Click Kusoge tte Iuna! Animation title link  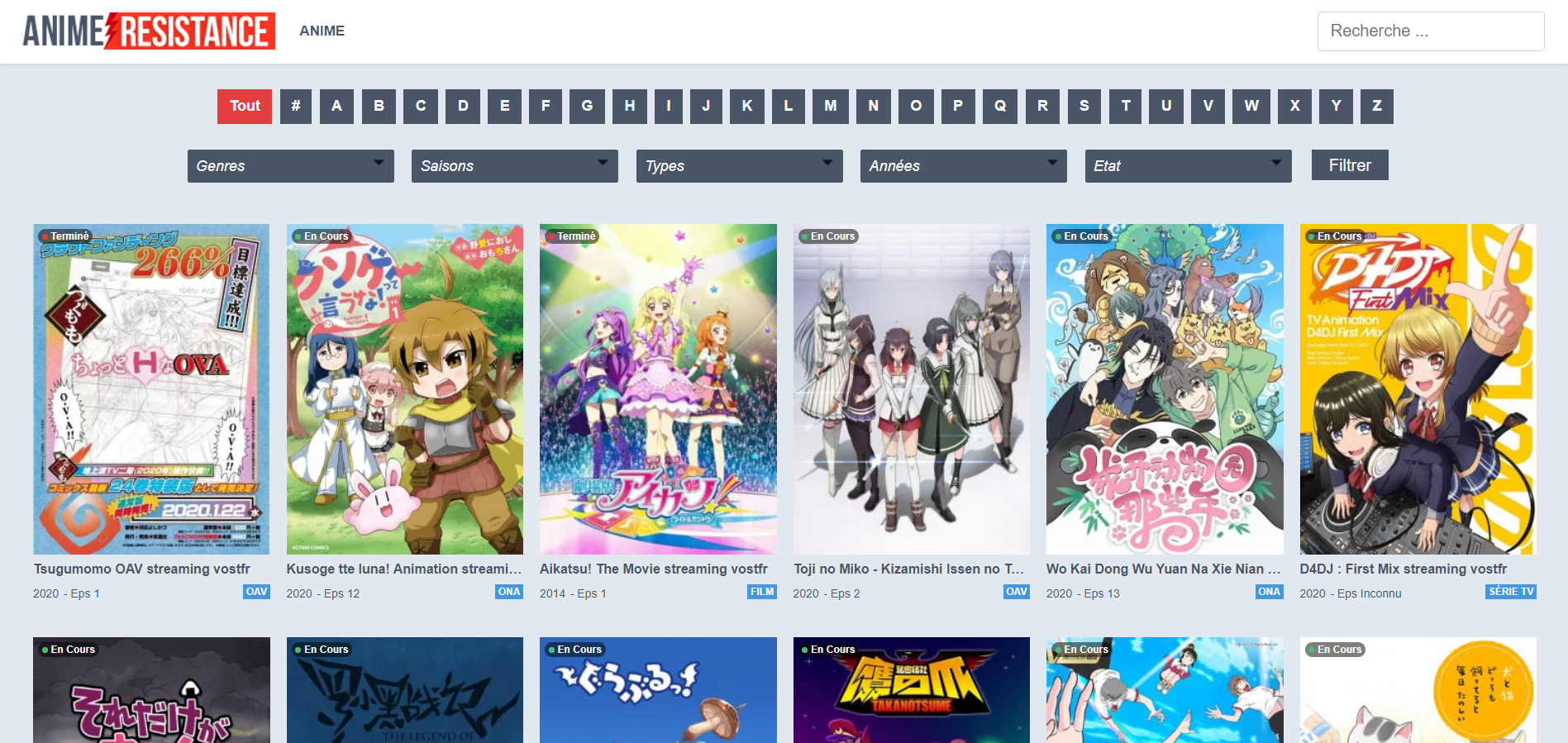point(404,569)
